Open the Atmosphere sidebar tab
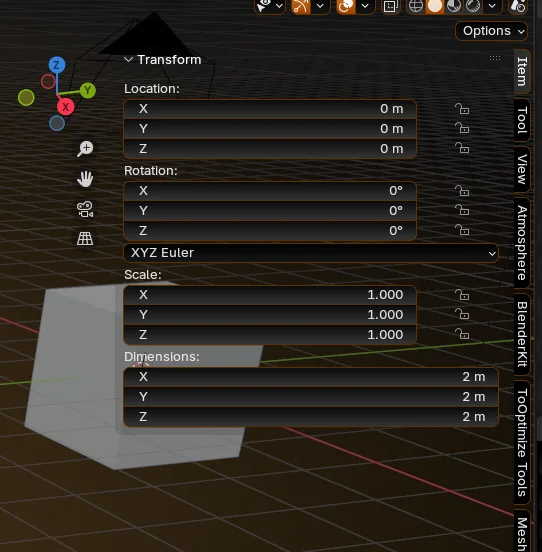Viewport: 542px width, 552px height. pyautogui.click(x=522, y=243)
